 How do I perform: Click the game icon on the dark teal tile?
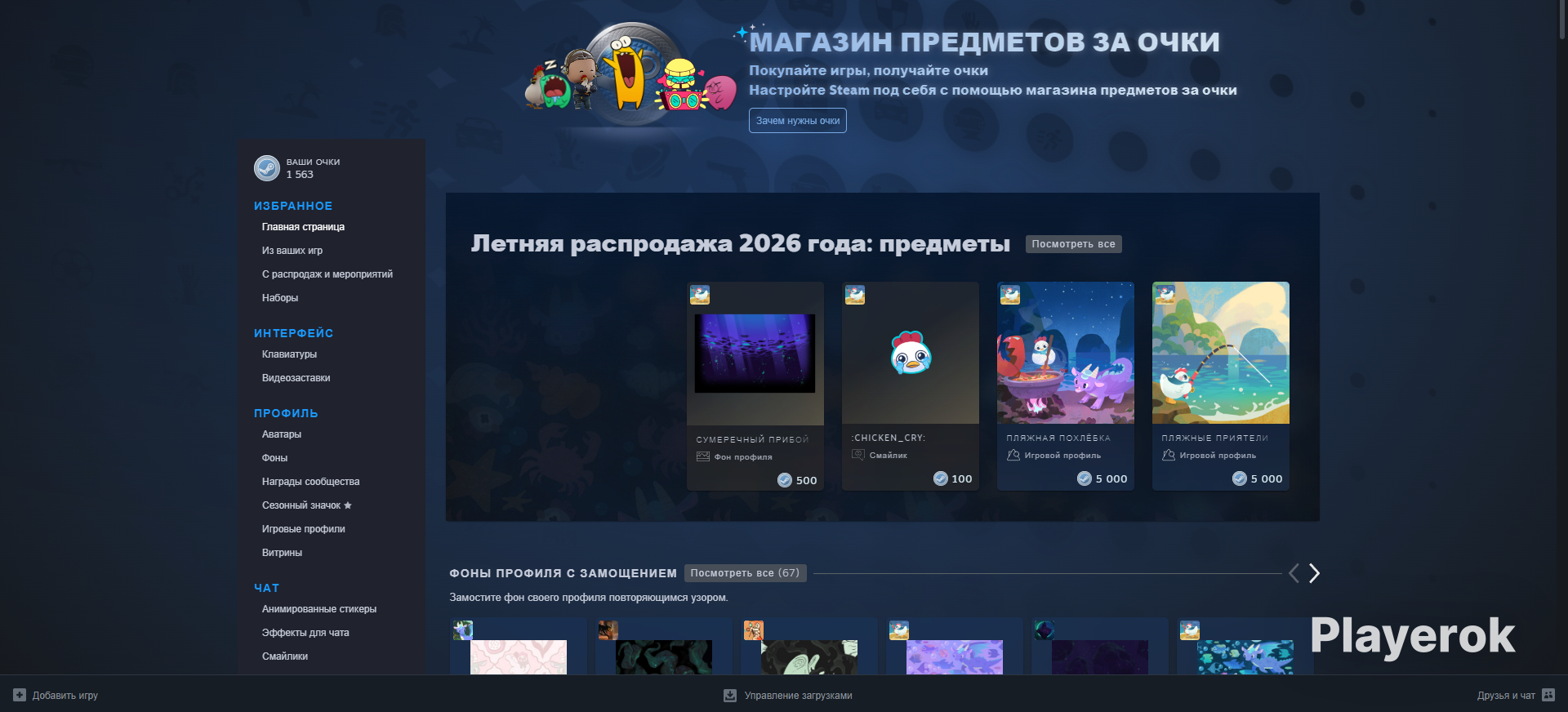tap(608, 630)
